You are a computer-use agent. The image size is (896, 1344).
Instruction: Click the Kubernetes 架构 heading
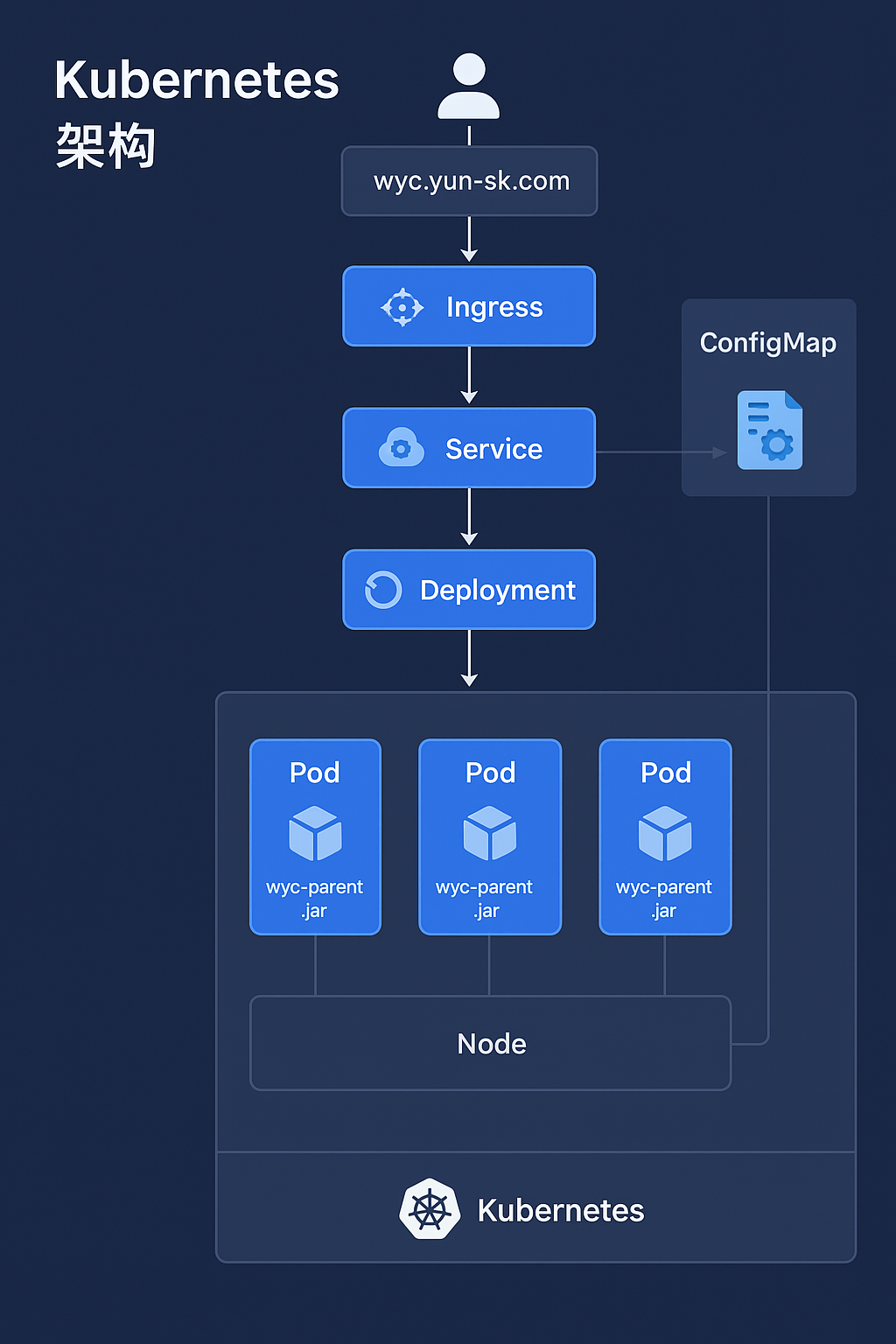(196, 112)
